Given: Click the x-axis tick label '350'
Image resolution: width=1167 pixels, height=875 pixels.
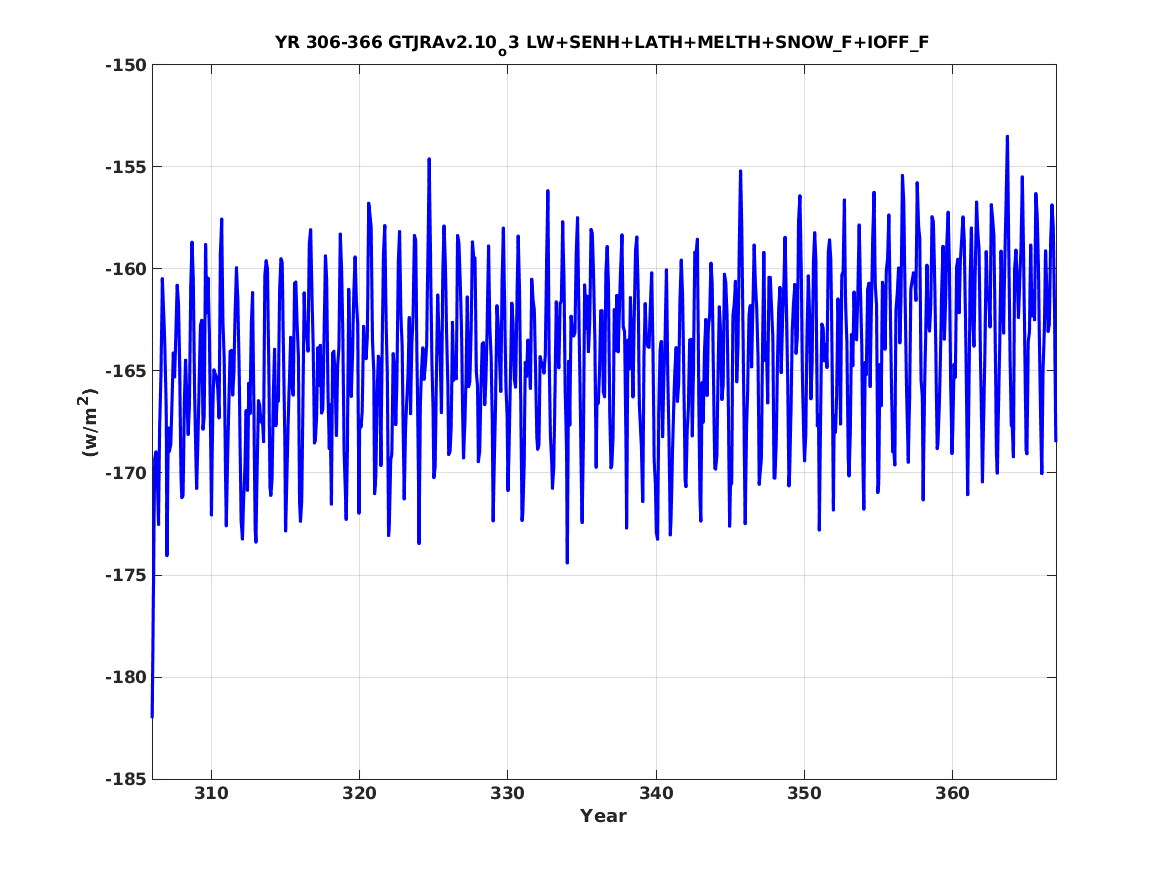Looking at the screenshot, I should pyautogui.click(x=805, y=794).
